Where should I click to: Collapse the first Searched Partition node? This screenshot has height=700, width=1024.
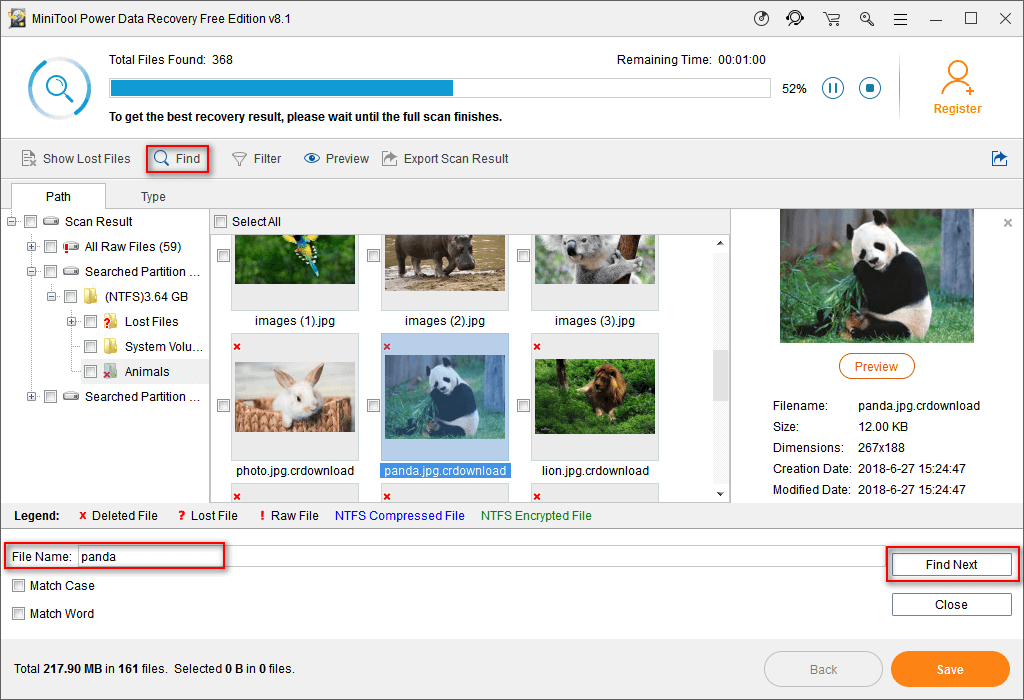pyautogui.click(x=31, y=272)
